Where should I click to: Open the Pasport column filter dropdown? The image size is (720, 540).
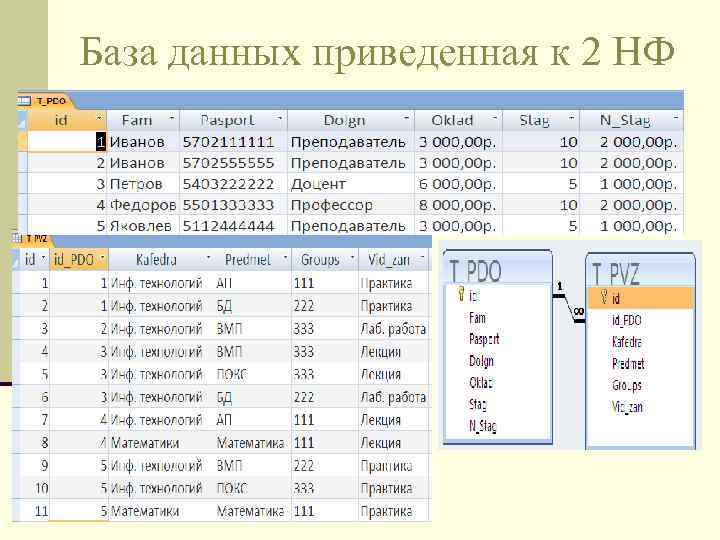(x=279, y=118)
